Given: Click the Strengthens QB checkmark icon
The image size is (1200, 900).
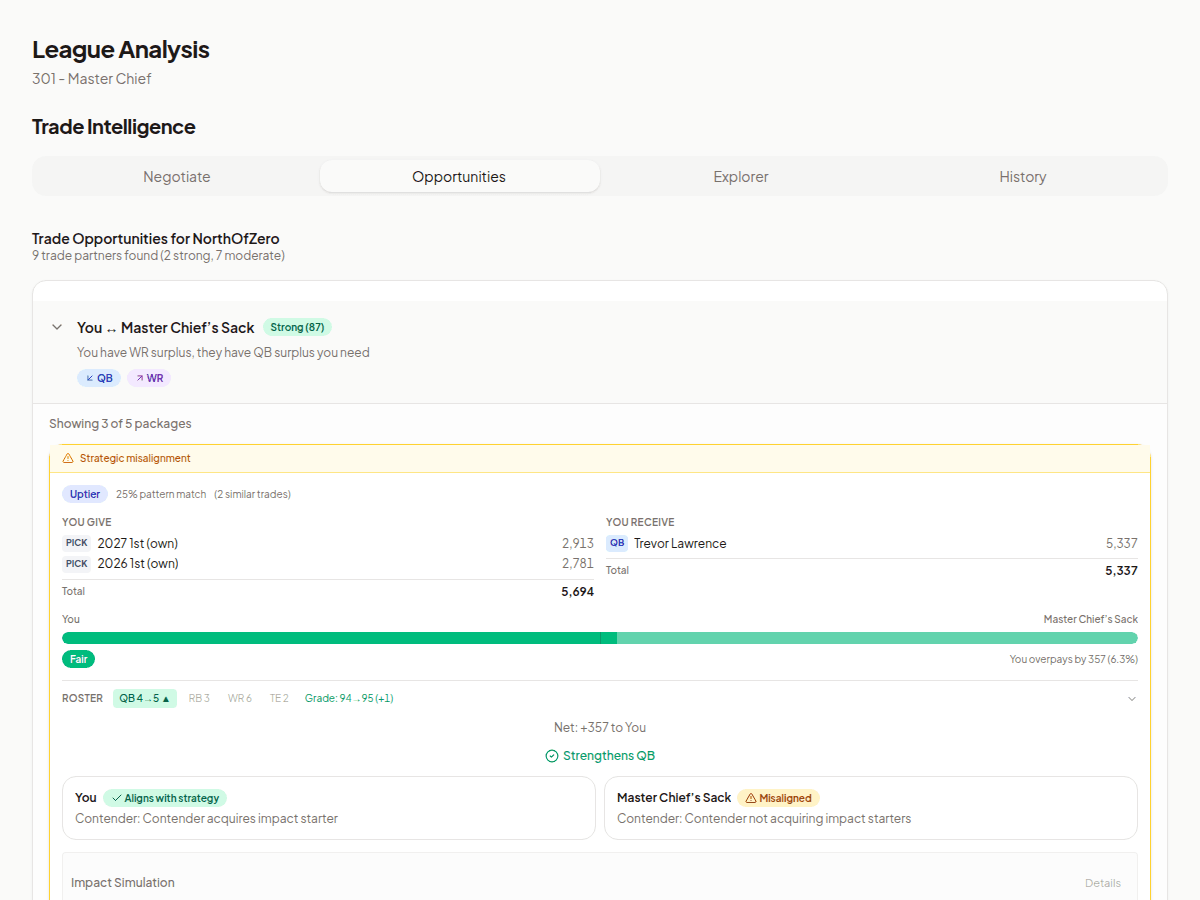Looking at the screenshot, I should [x=552, y=756].
